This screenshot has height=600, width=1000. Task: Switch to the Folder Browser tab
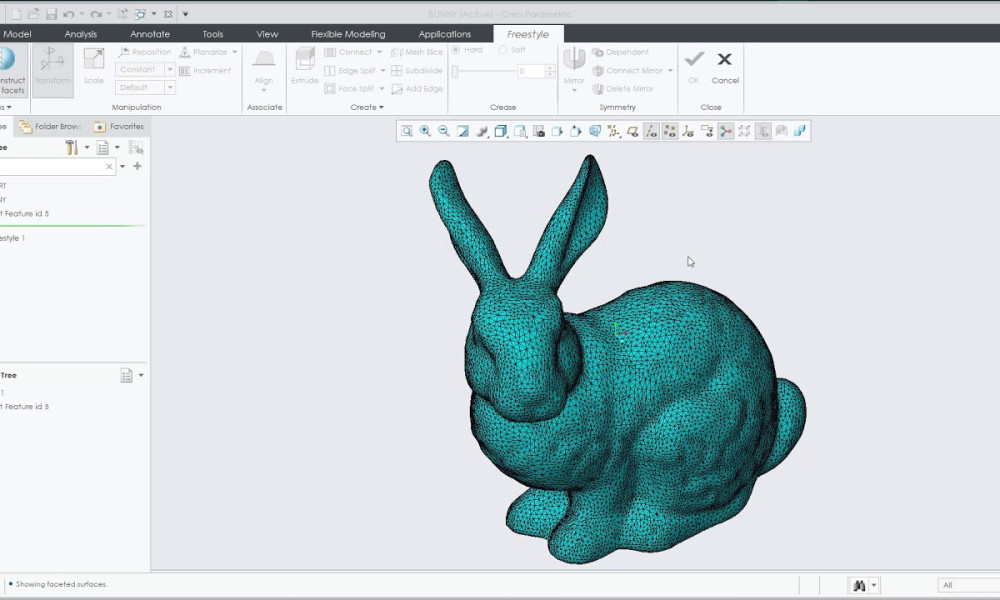[x=50, y=126]
